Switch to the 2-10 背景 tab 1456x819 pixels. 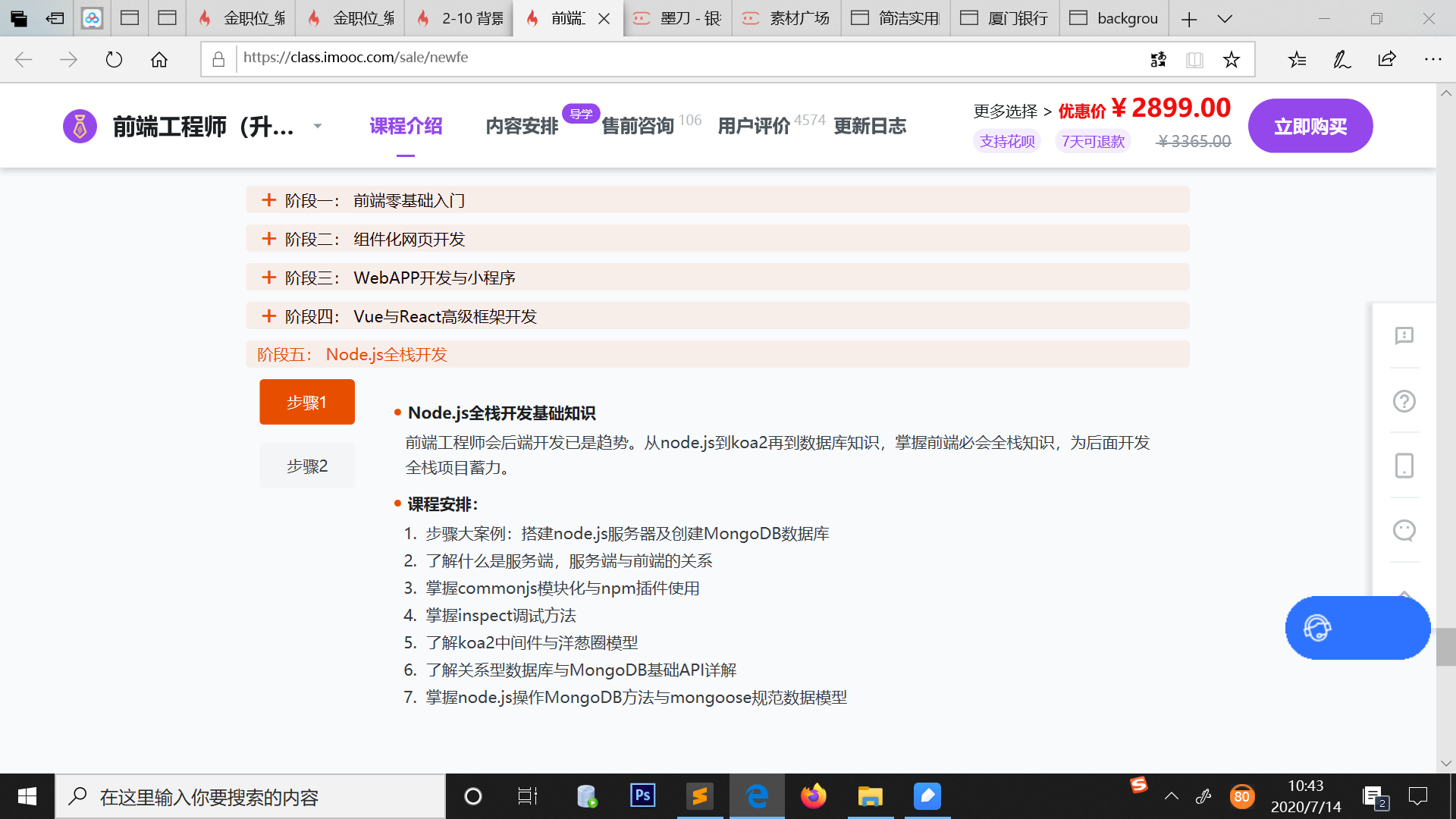coord(459,18)
